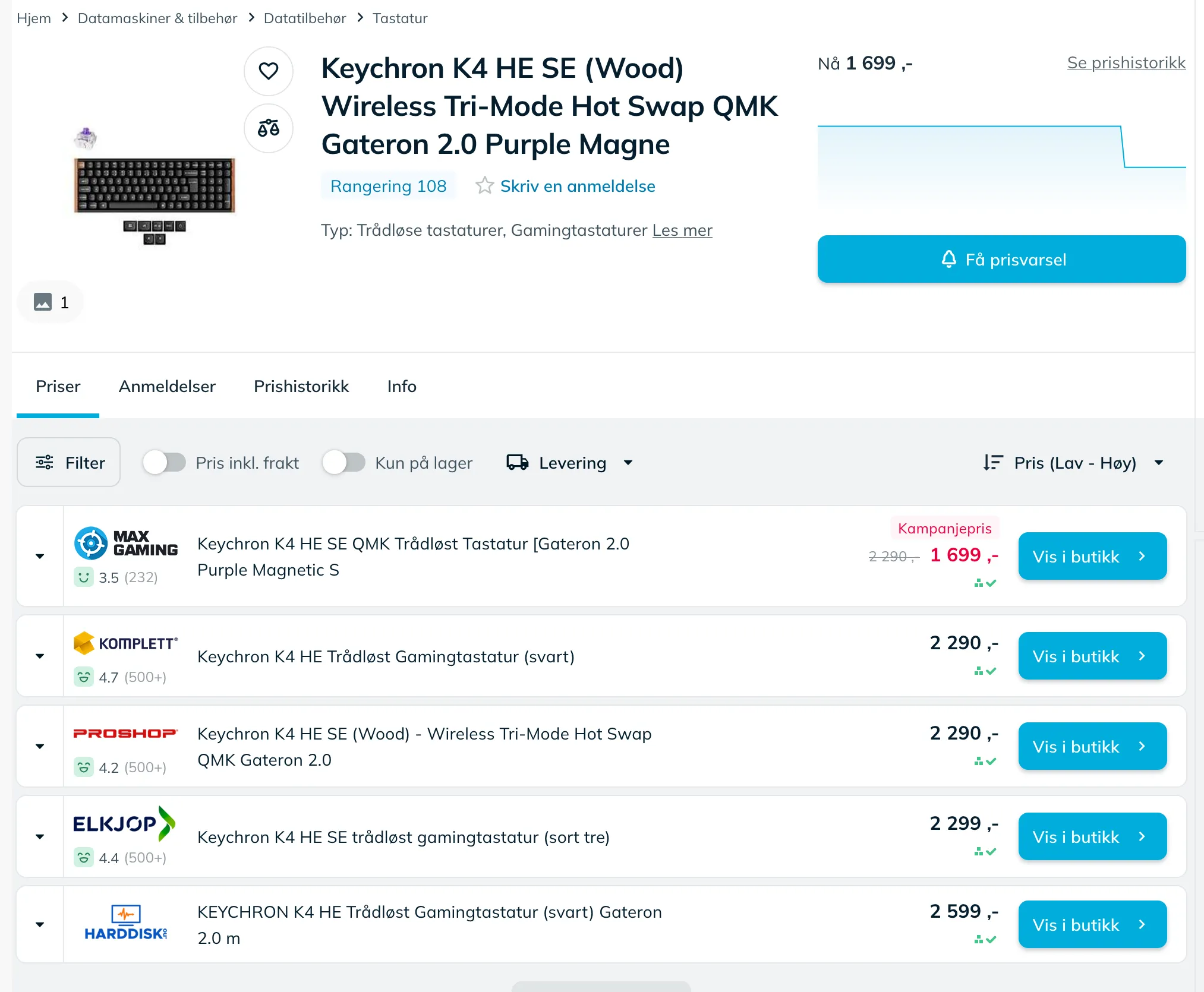The width and height of the screenshot is (1204, 992).
Task: Click the Elkjøp rating smiley icon
Action: point(84,857)
